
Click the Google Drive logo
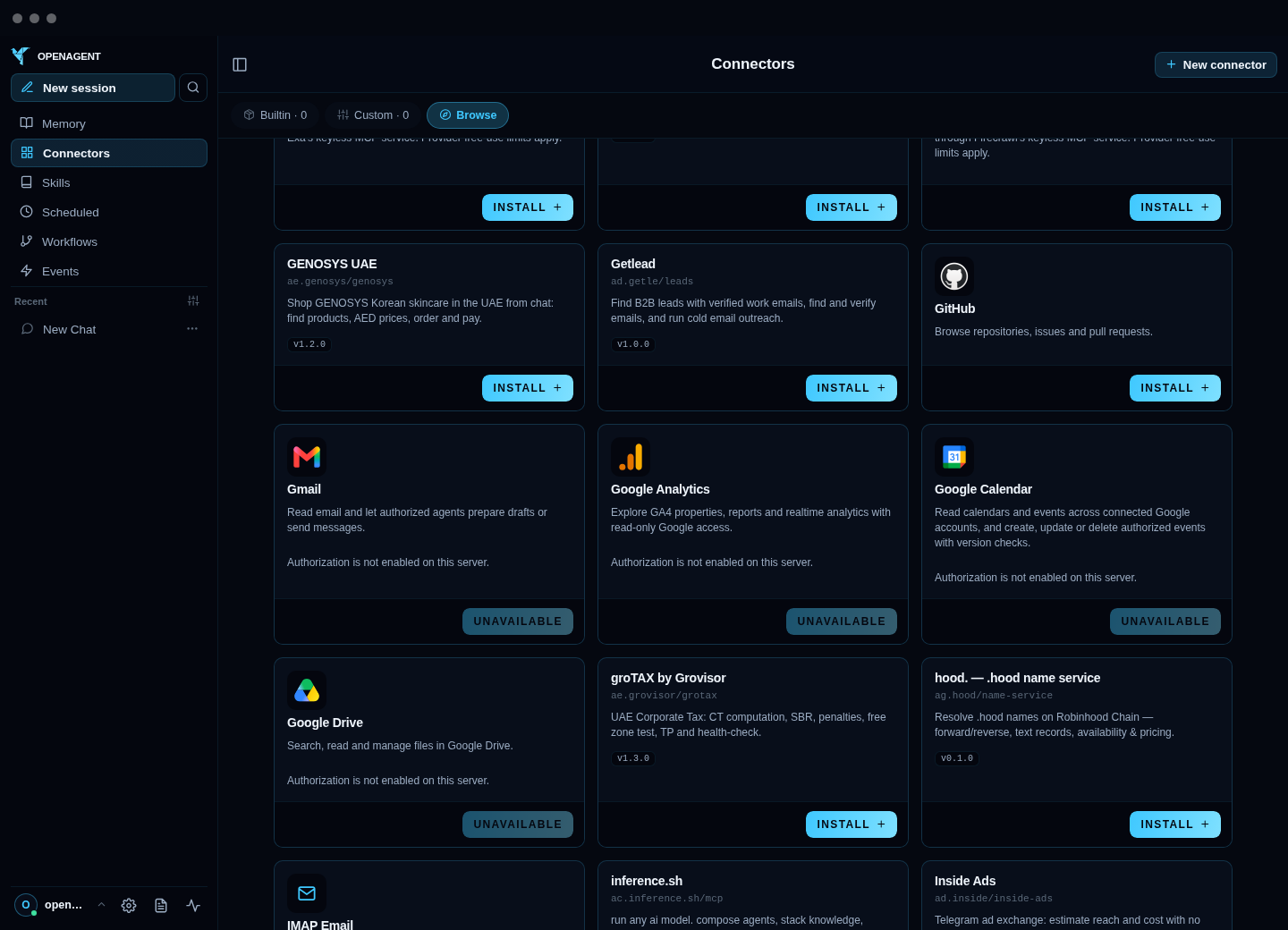[307, 690]
